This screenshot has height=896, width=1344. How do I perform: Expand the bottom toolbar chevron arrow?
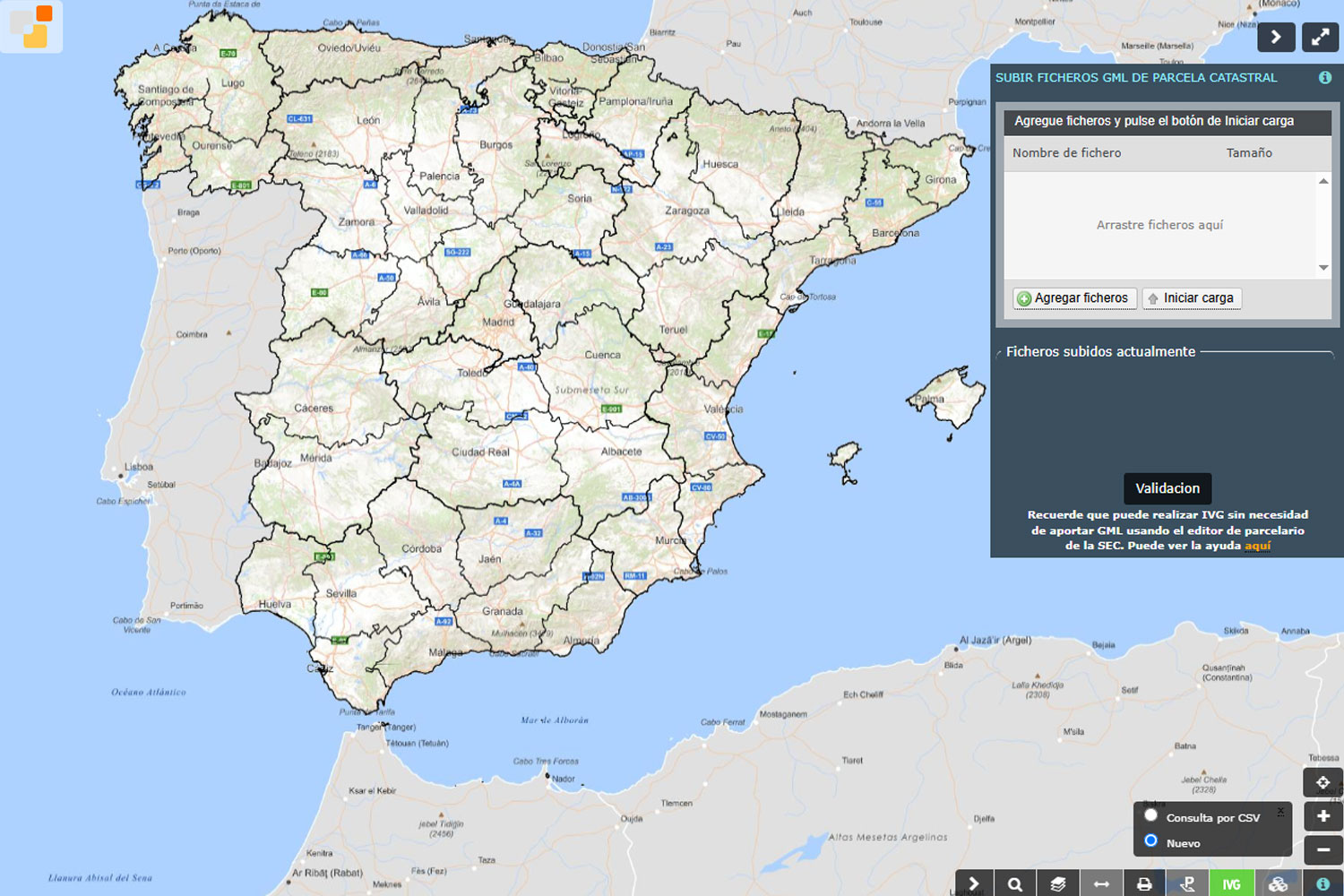(974, 883)
